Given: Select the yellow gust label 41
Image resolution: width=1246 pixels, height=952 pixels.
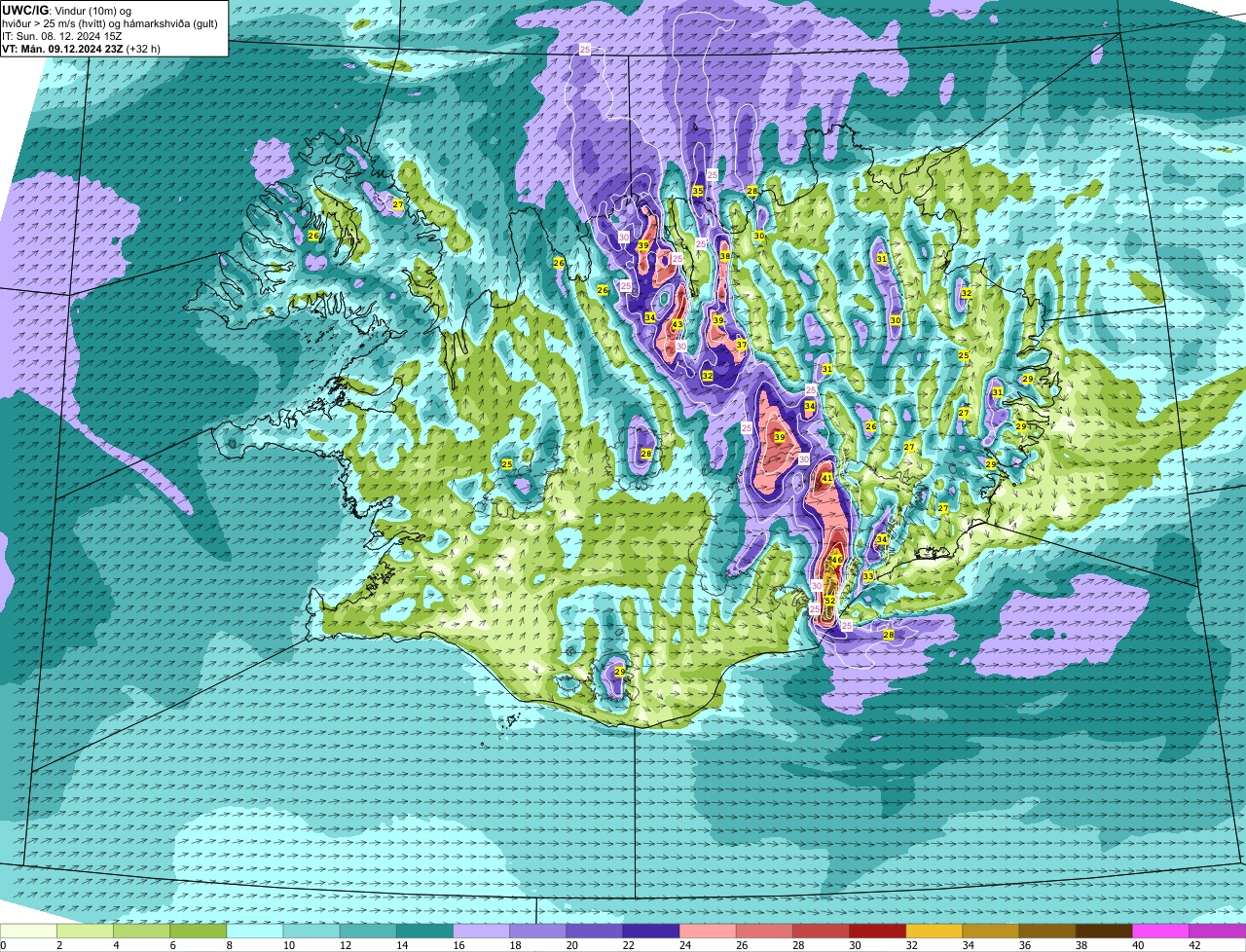Looking at the screenshot, I should 826,478.
